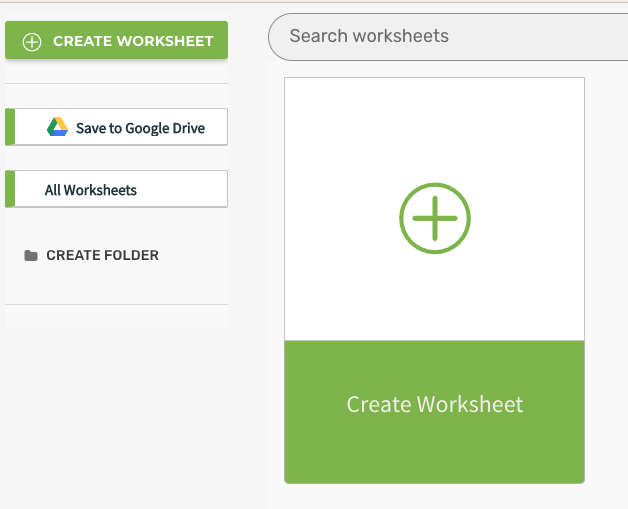Open the All Worksheets list
This screenshot has width=628, height=509.
click(117, 189)
